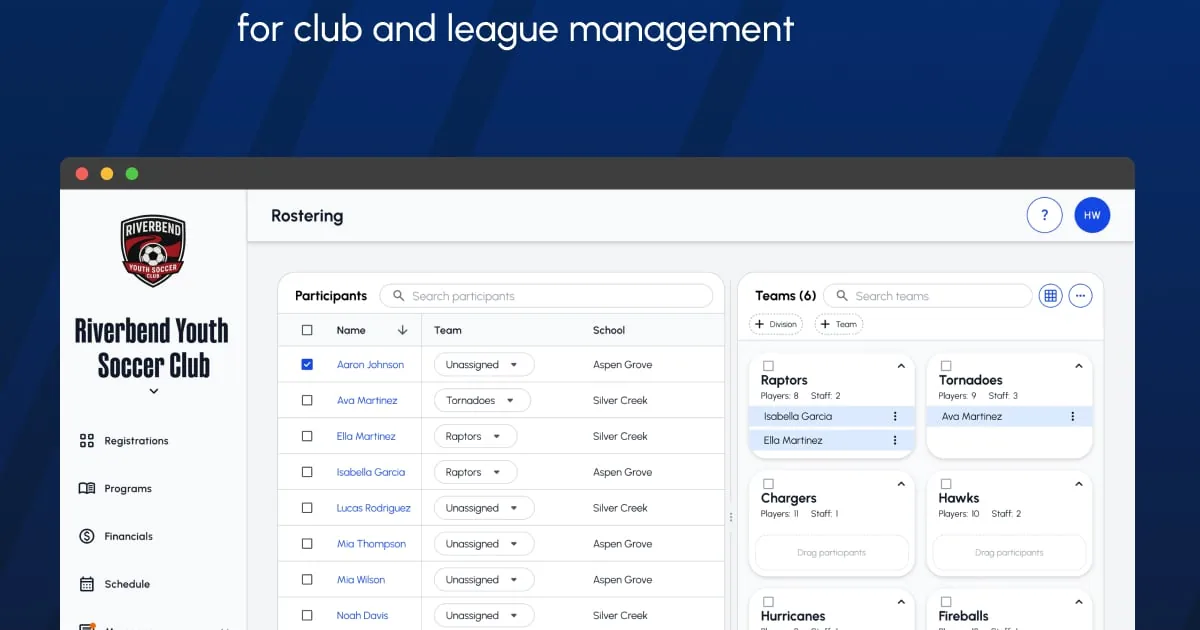Open Ella Martinez's Raptors team dropdown

(x=475, y=437)
